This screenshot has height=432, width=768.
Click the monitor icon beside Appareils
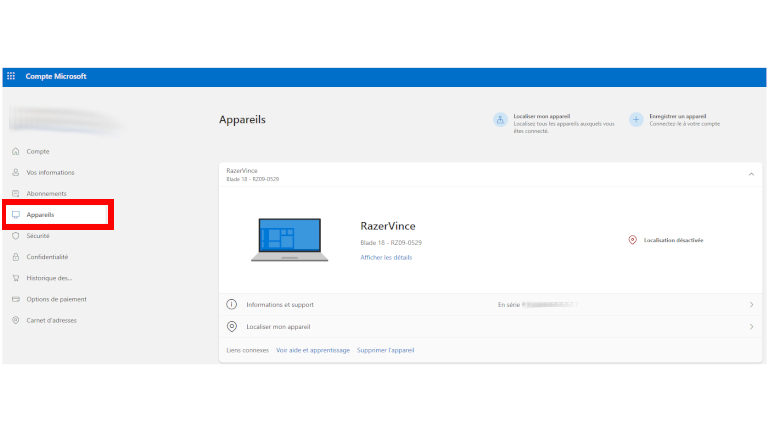pos(16,215)
